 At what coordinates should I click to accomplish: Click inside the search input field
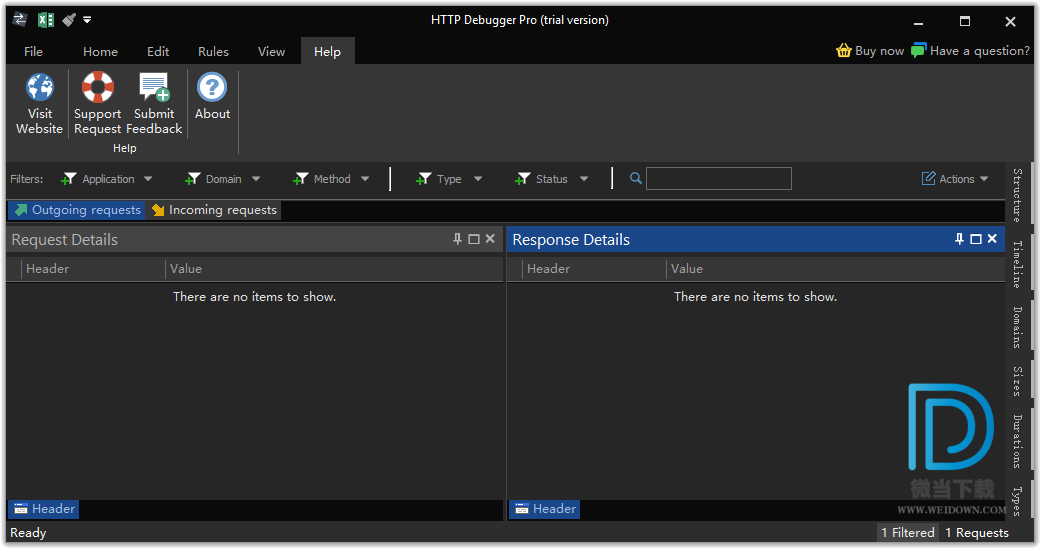coord(718,178)
